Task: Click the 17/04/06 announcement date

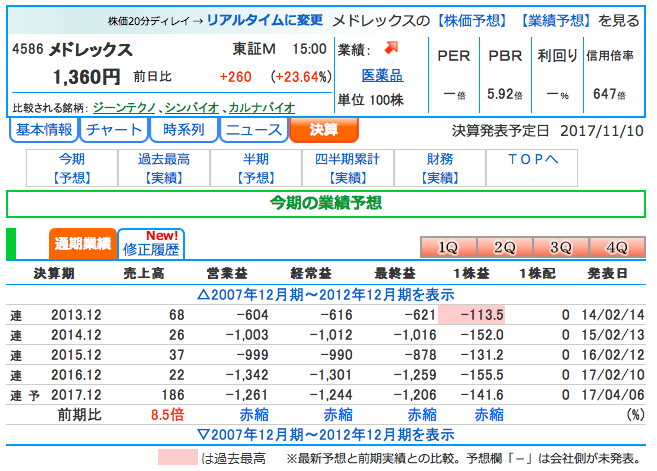Action: pos(613,395)
